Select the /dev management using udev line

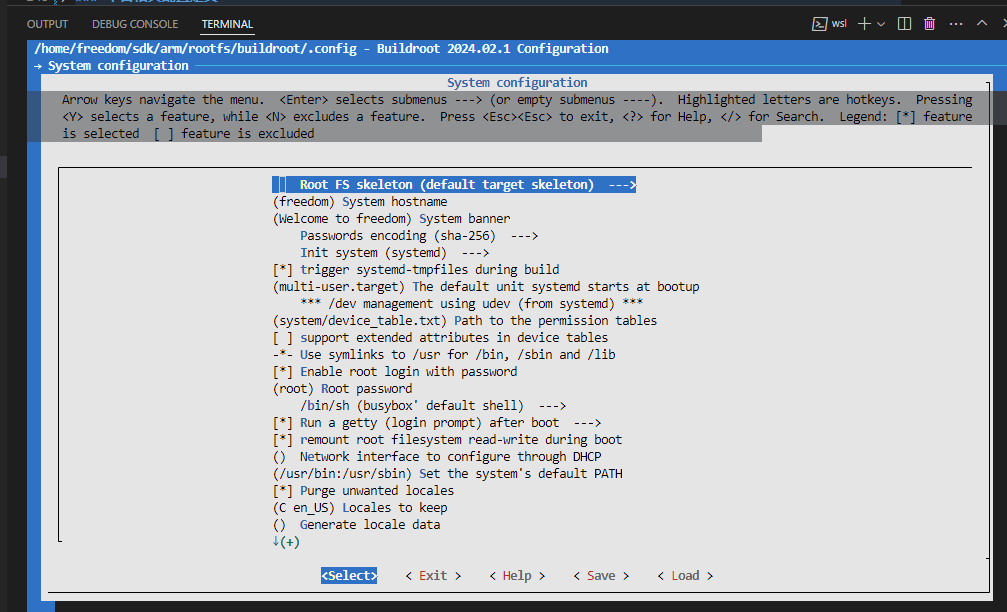click(x=471, y=304)
